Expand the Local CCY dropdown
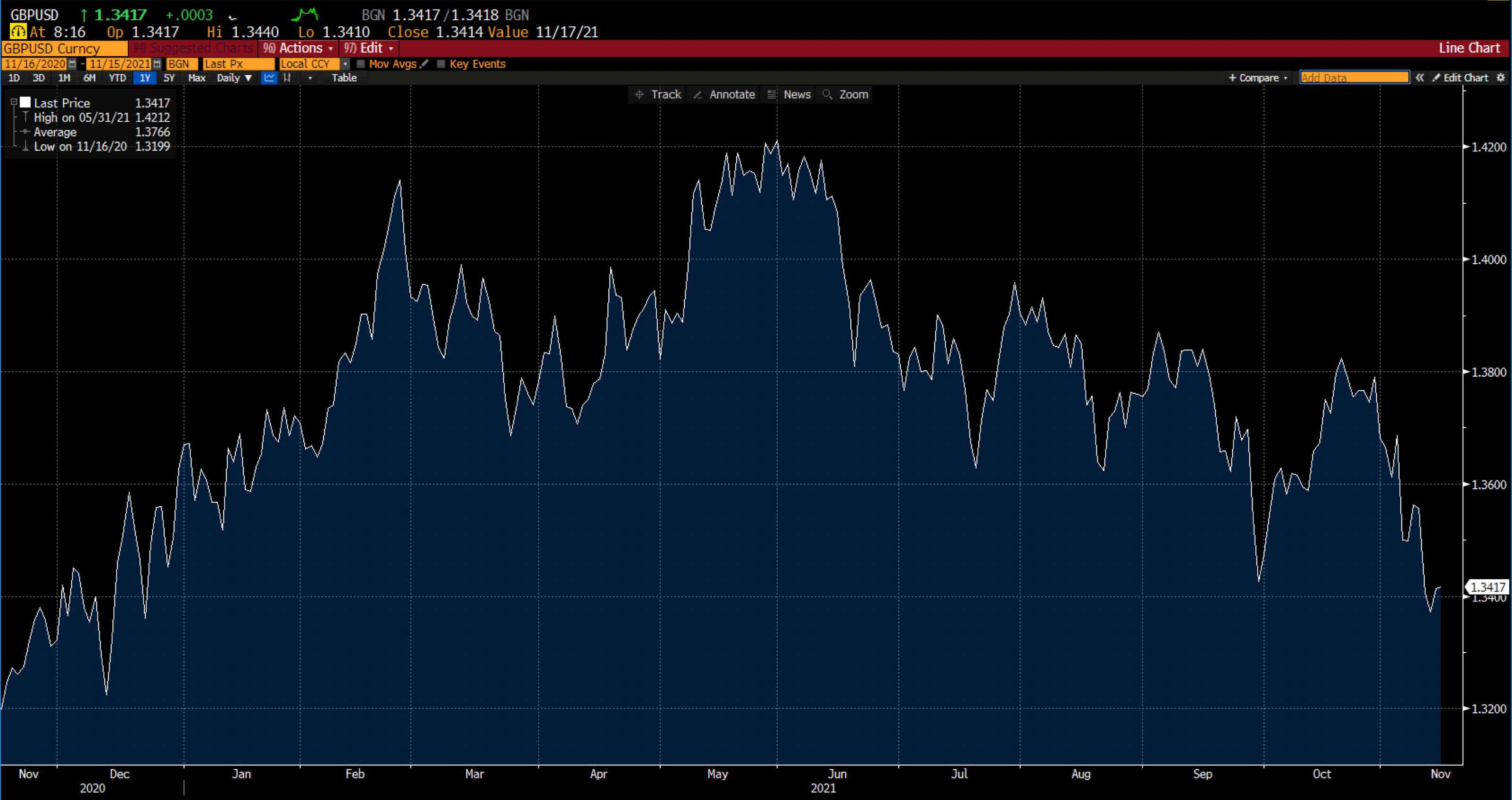This screenshot has height=800, width=1512. point(345,64)
